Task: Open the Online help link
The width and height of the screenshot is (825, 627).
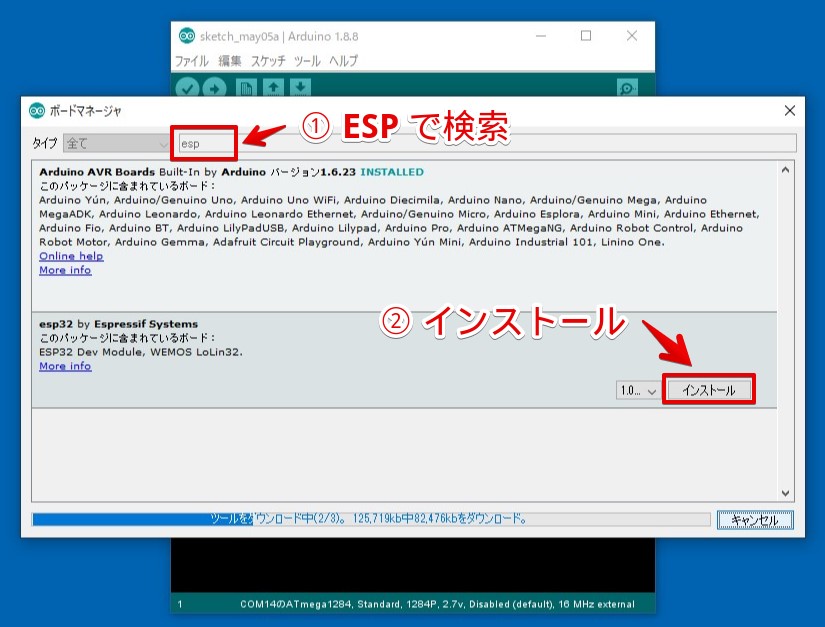Action: click(x=71, y=256)
